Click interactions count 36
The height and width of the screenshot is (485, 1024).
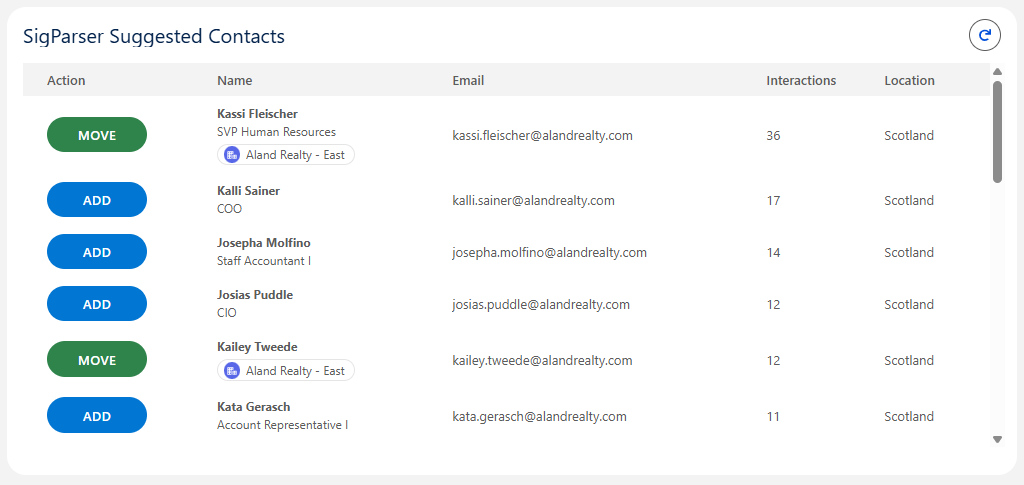tap(773, 136)
